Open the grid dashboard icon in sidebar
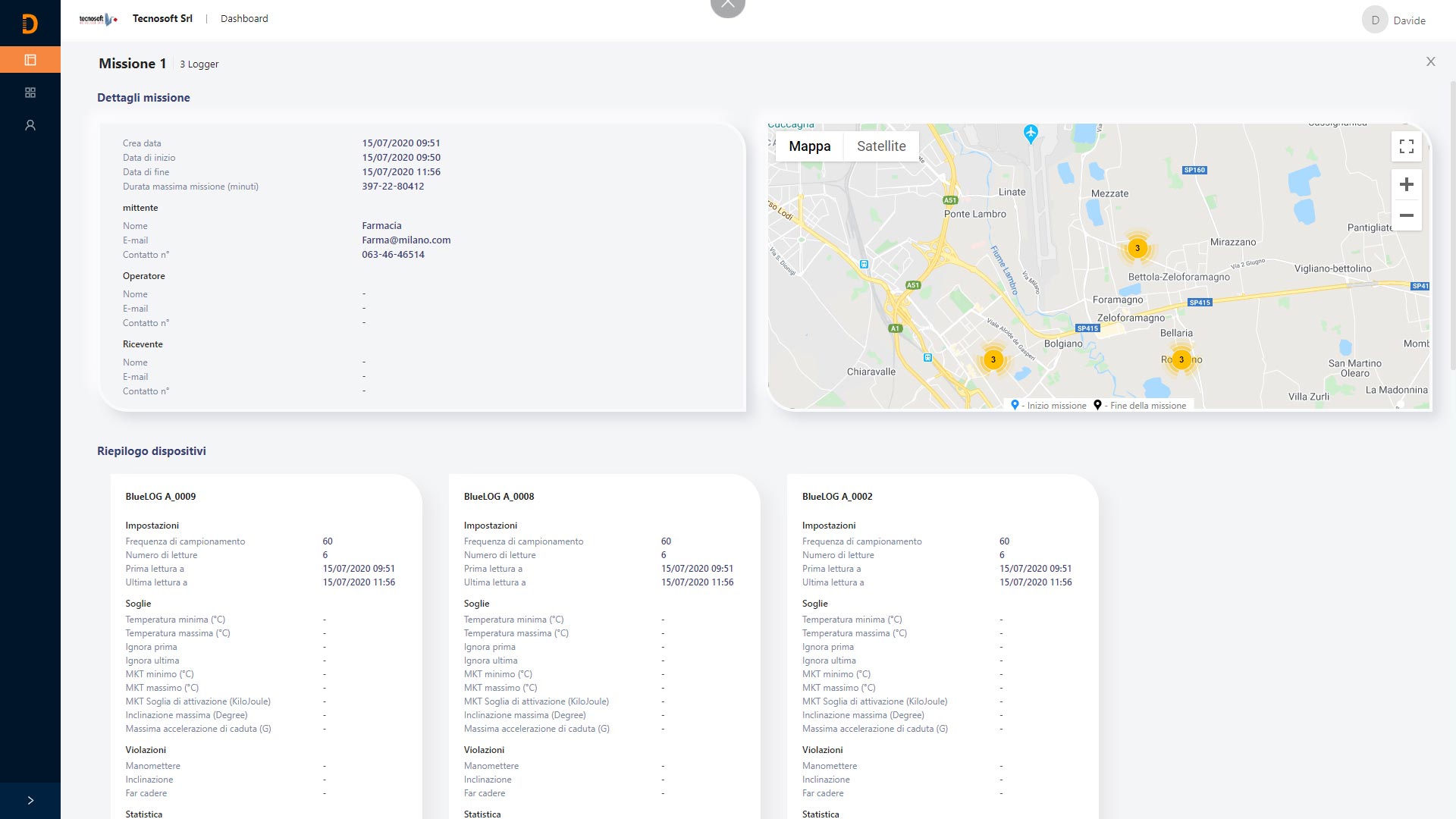The height and width of the screenshot is (819, 1456). tap(30, 93)
